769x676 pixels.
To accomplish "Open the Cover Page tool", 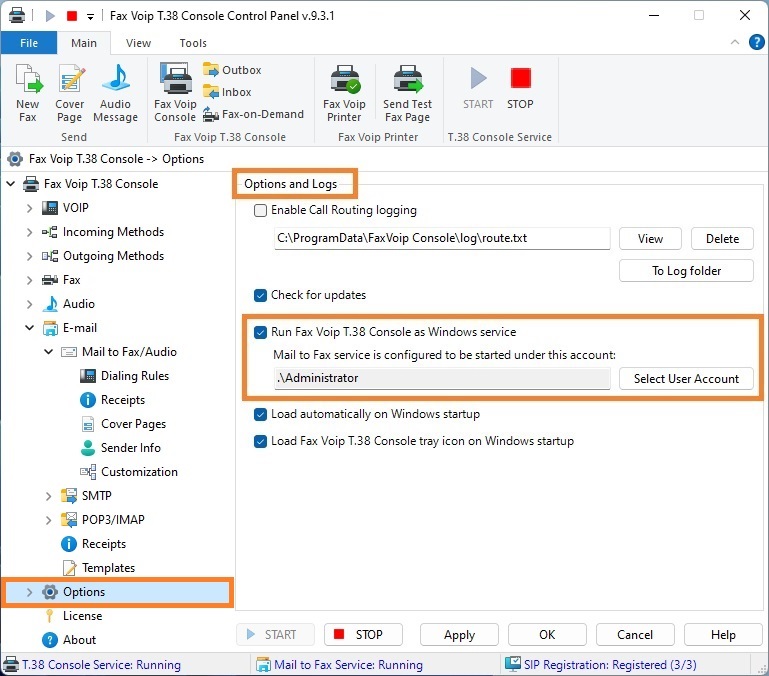I will click(x=70, y=93).
